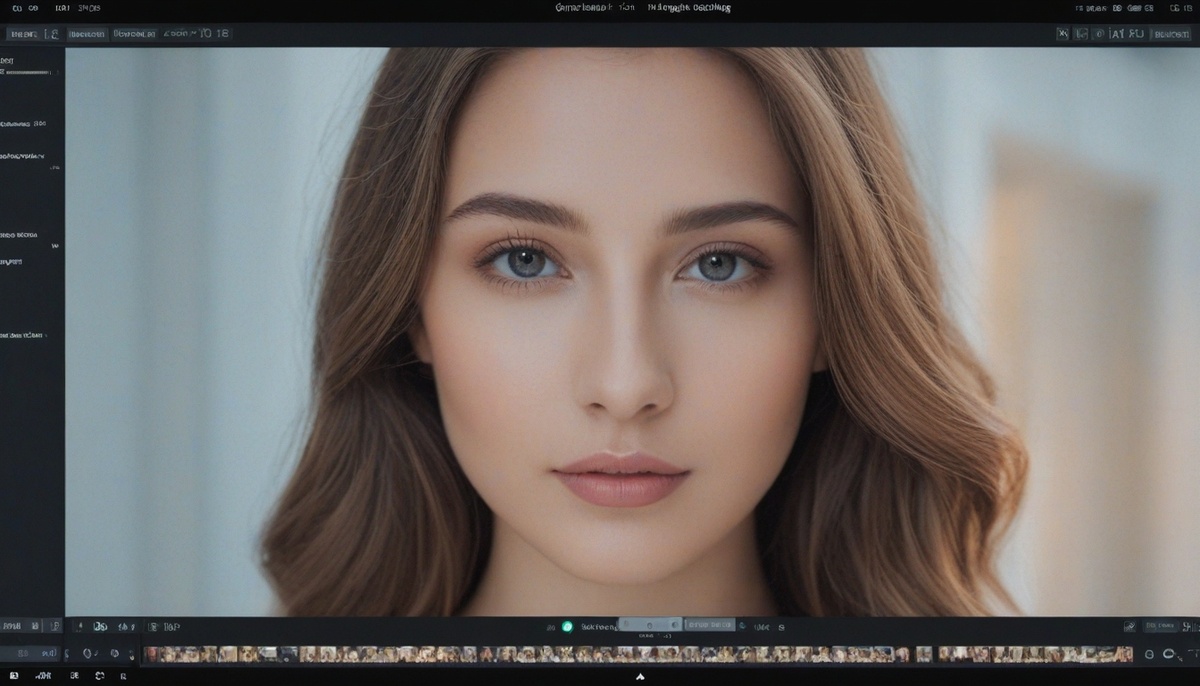Image resolution: width=1200 pixels, height=686 pixels.
Task: Click the white upward caret at bottom center
Action: [x=640, y=677]
